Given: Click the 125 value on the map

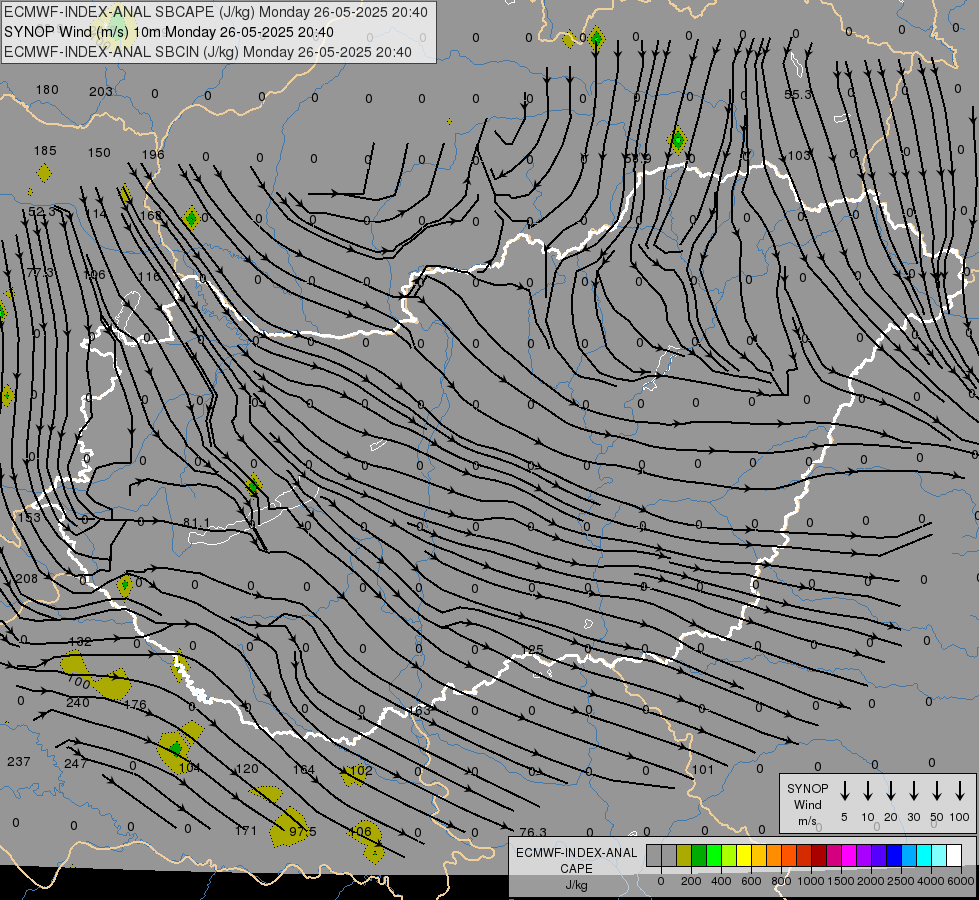Looking at the screenshot, I should tap(532, 650).
